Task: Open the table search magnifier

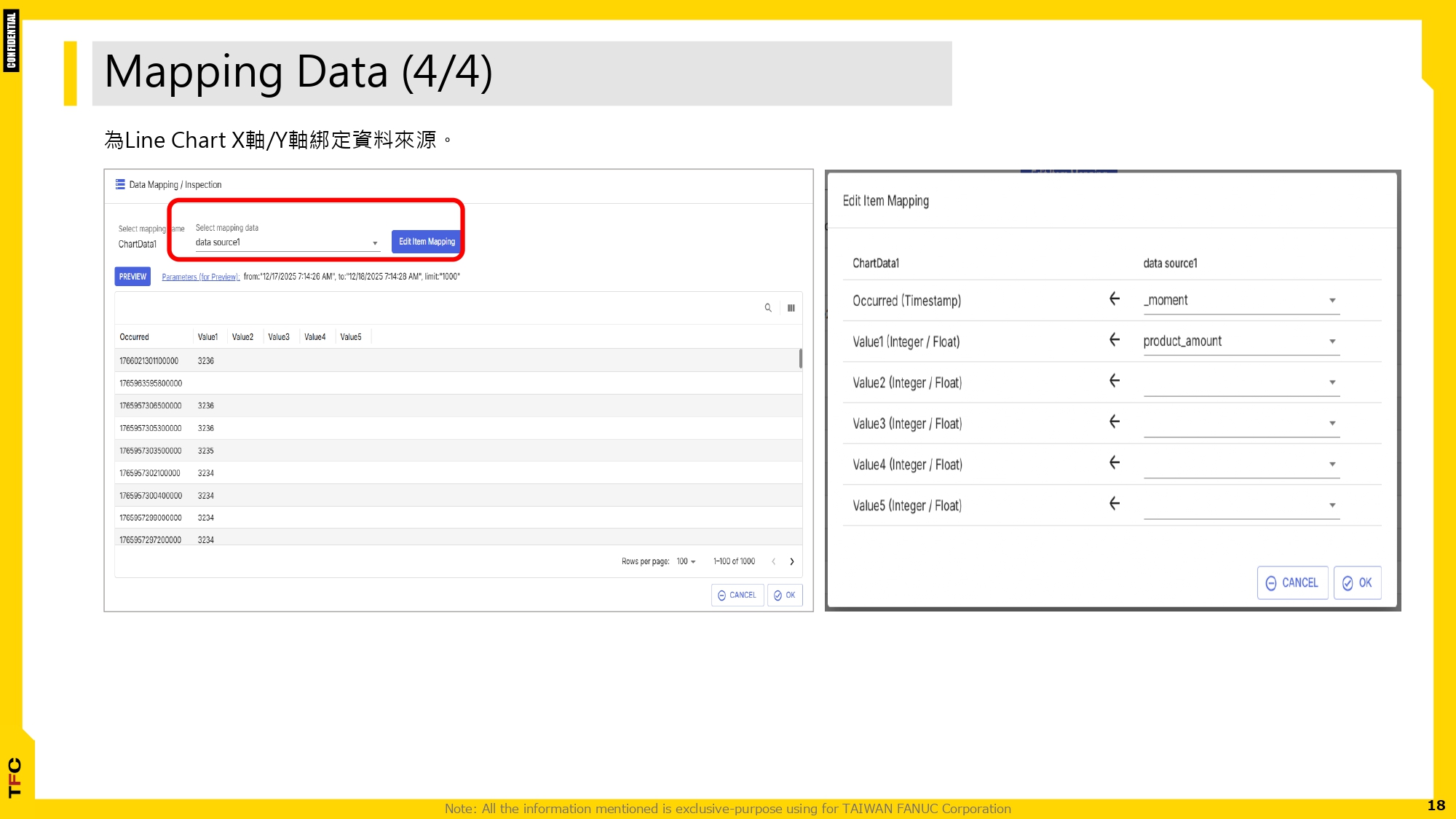Action: pos(768,308)
